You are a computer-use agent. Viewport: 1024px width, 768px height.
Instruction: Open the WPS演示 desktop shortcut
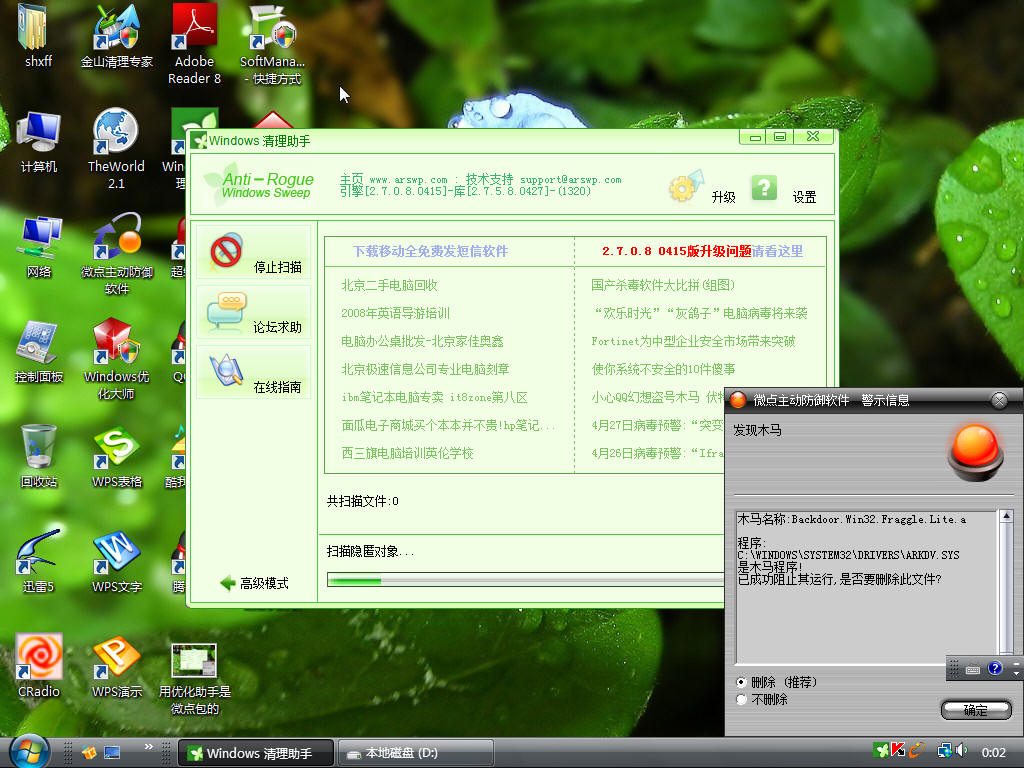pos(117,665)
